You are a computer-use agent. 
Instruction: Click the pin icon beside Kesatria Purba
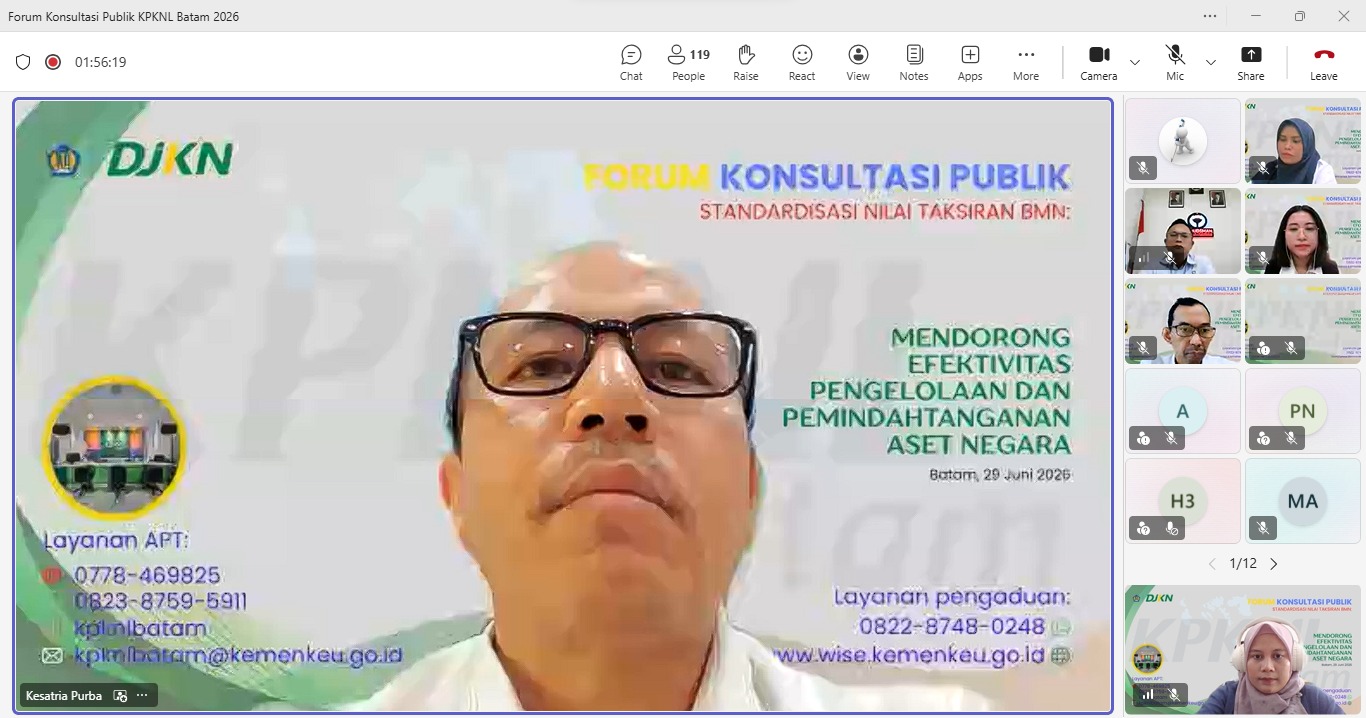click(x=120, y=695)
